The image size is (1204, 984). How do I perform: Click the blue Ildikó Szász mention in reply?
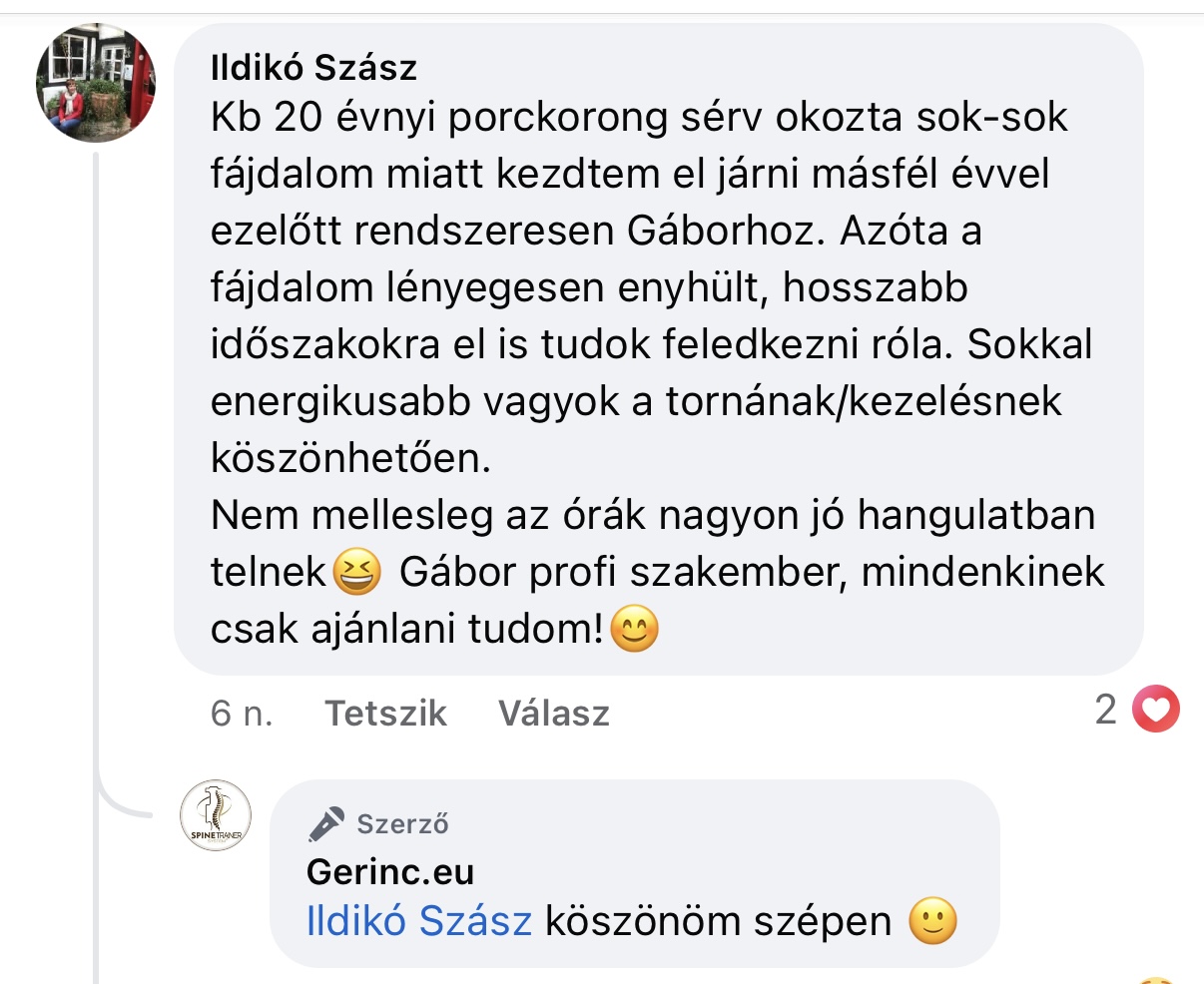click(419, 920)
